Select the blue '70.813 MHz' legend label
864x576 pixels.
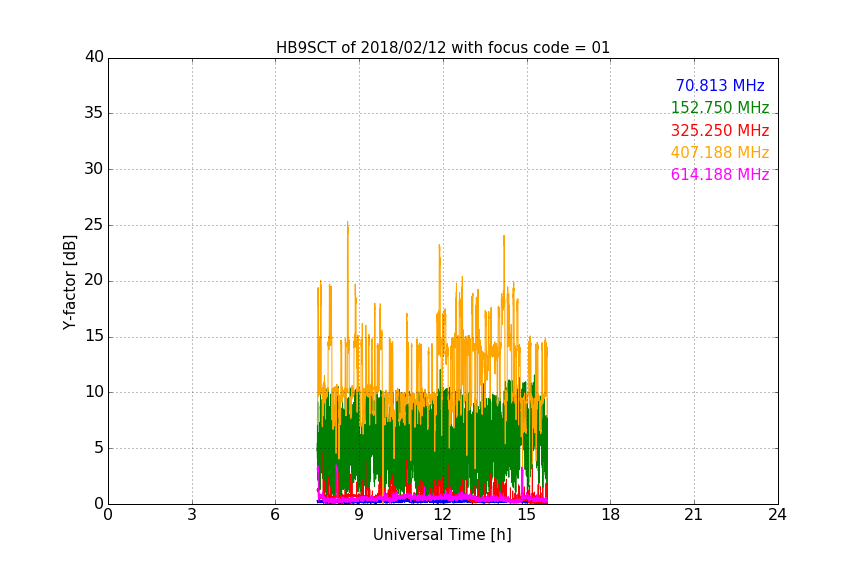coord(720,85)
